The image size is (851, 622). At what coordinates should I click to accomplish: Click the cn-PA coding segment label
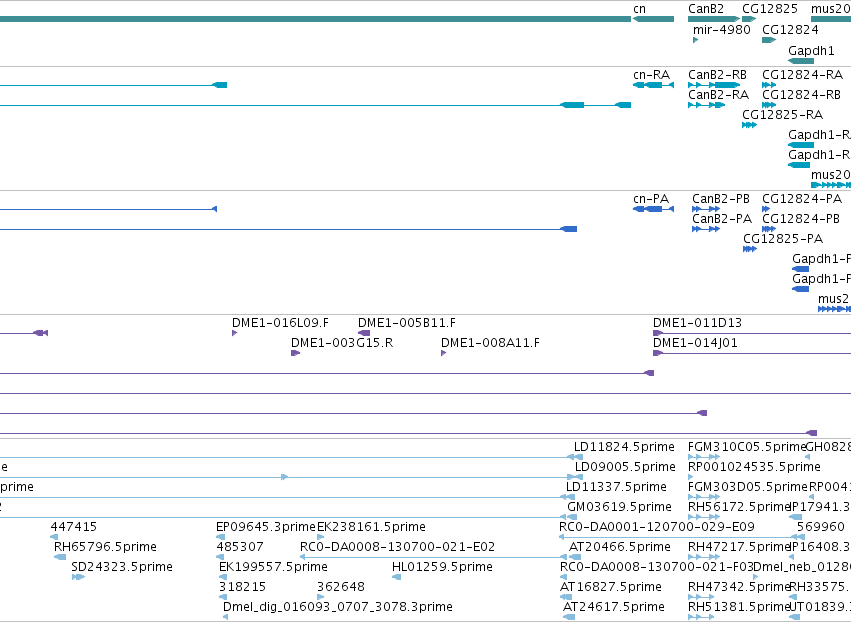coord(651,199)
